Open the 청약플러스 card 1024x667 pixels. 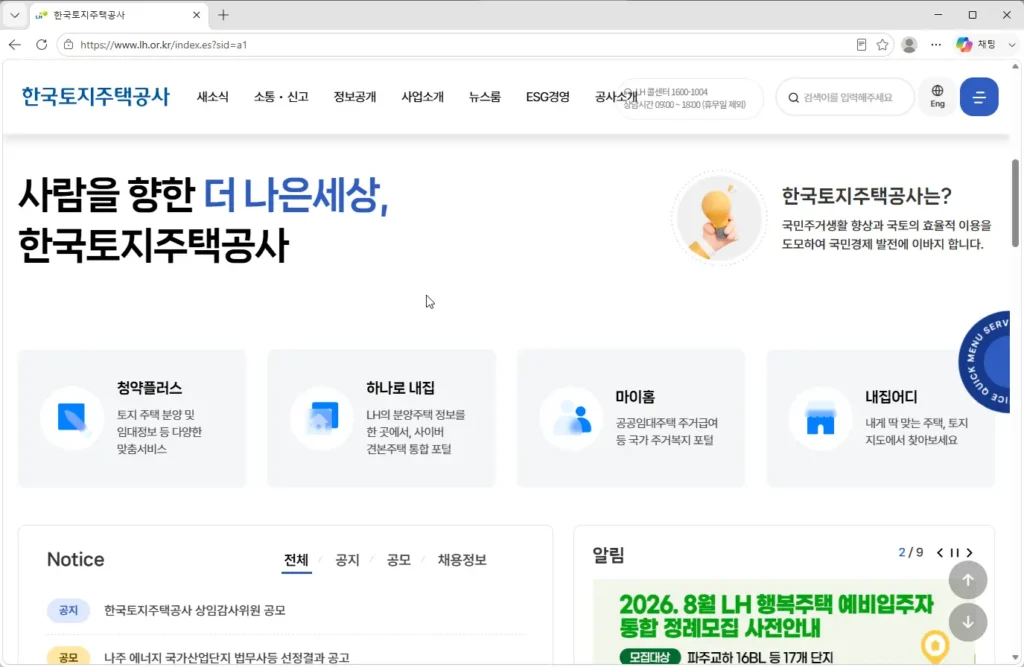[132, 418]
